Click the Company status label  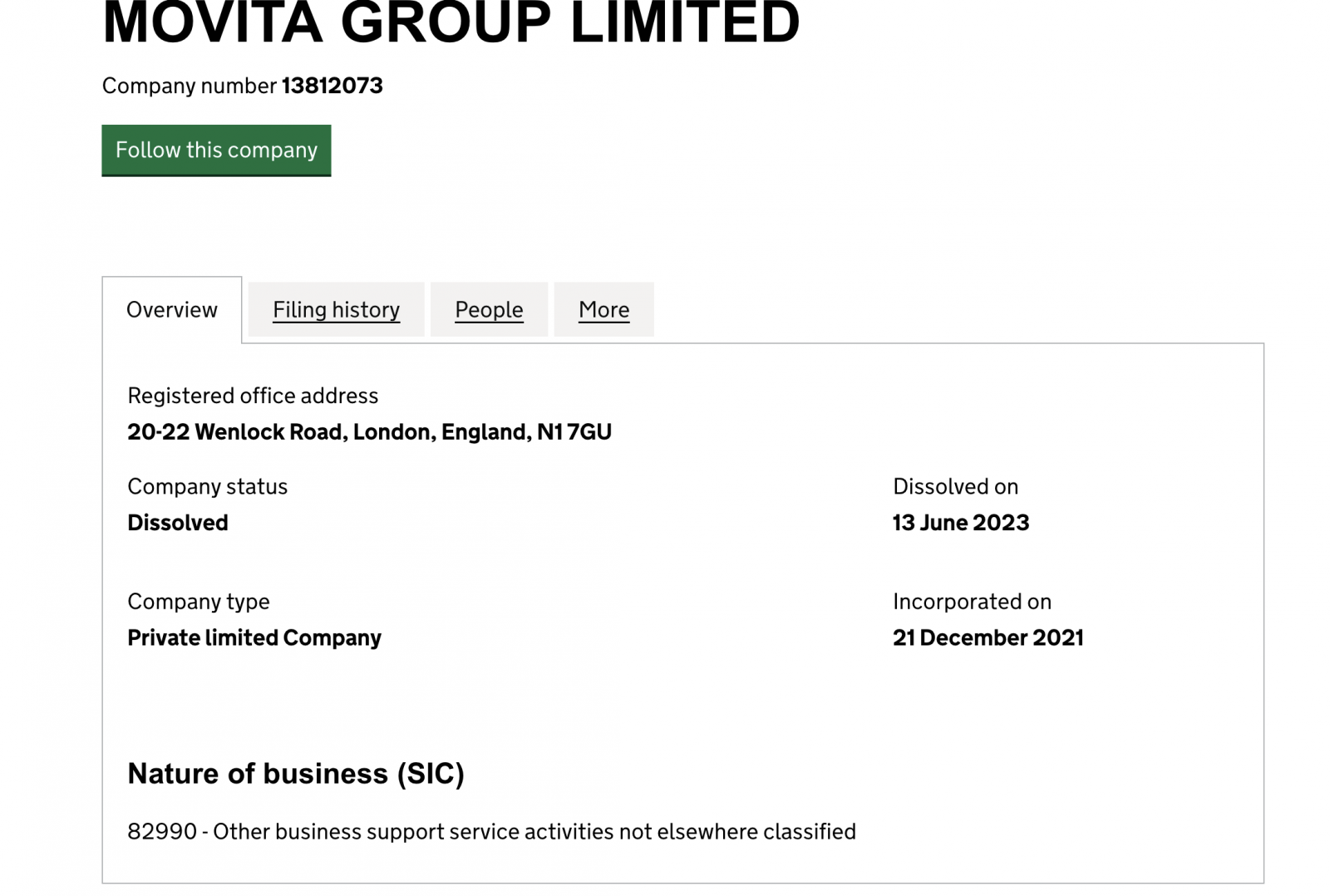(x=207, y=487)
